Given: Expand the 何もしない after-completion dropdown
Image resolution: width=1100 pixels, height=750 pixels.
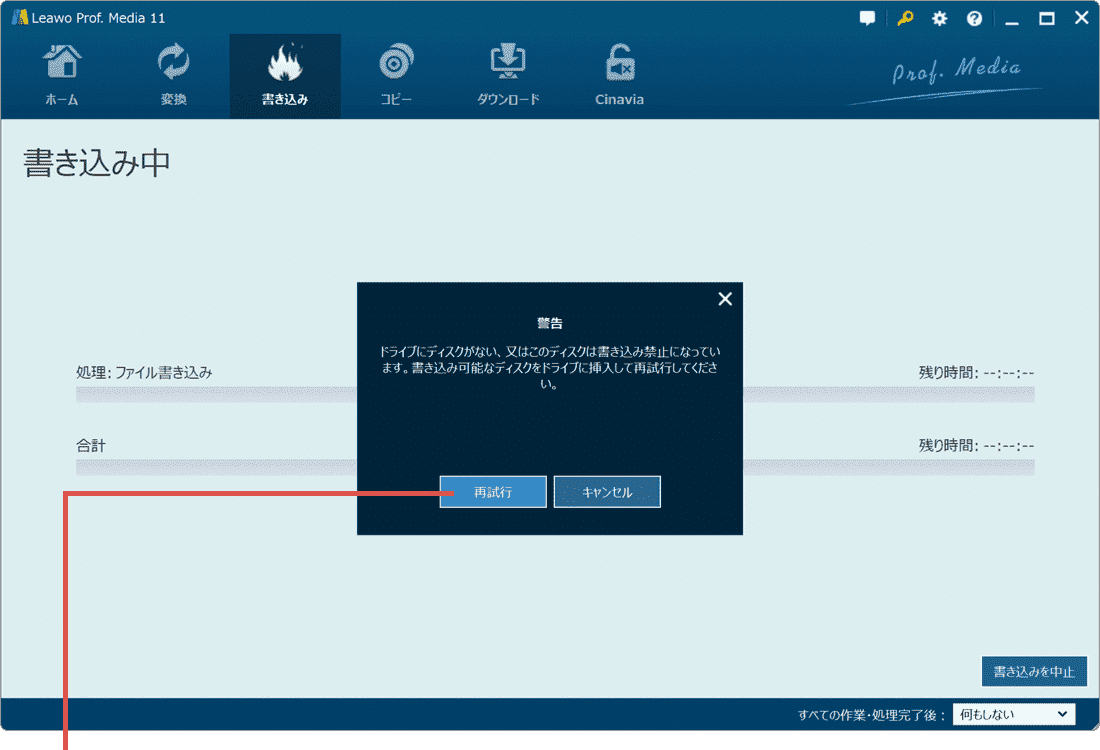Looking at the screenshot, I should [1014, 714].
